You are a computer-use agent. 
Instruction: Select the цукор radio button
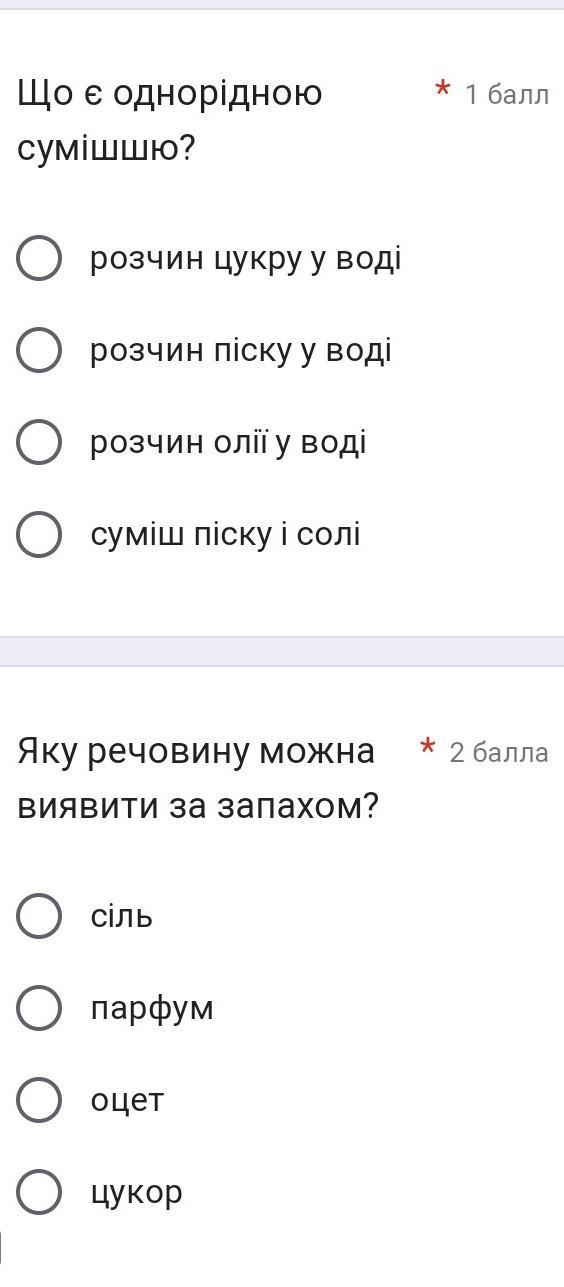coord(39,1193)
